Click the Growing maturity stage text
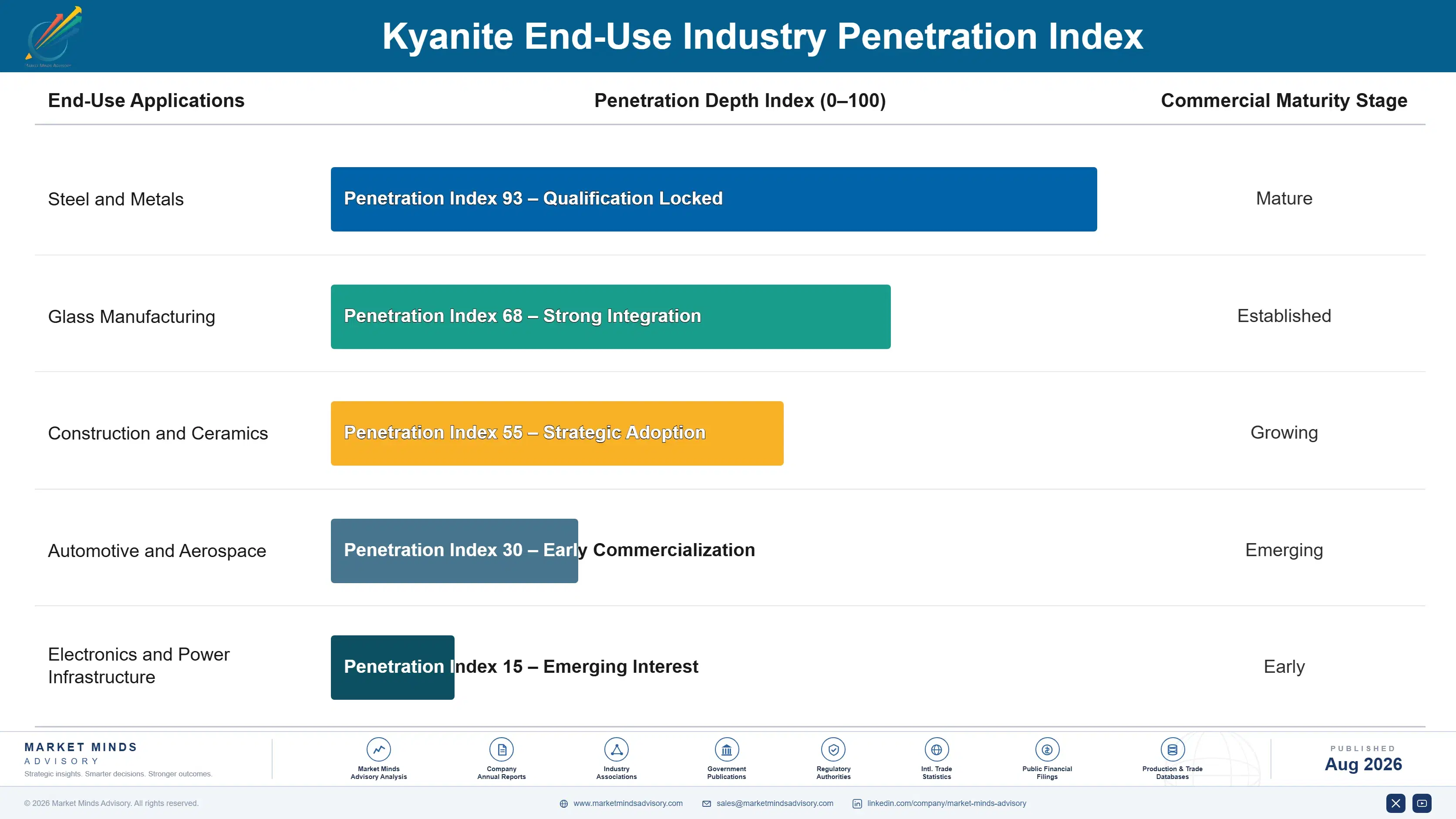The height and width of the screenshot is (819, 1456). 1284,433
